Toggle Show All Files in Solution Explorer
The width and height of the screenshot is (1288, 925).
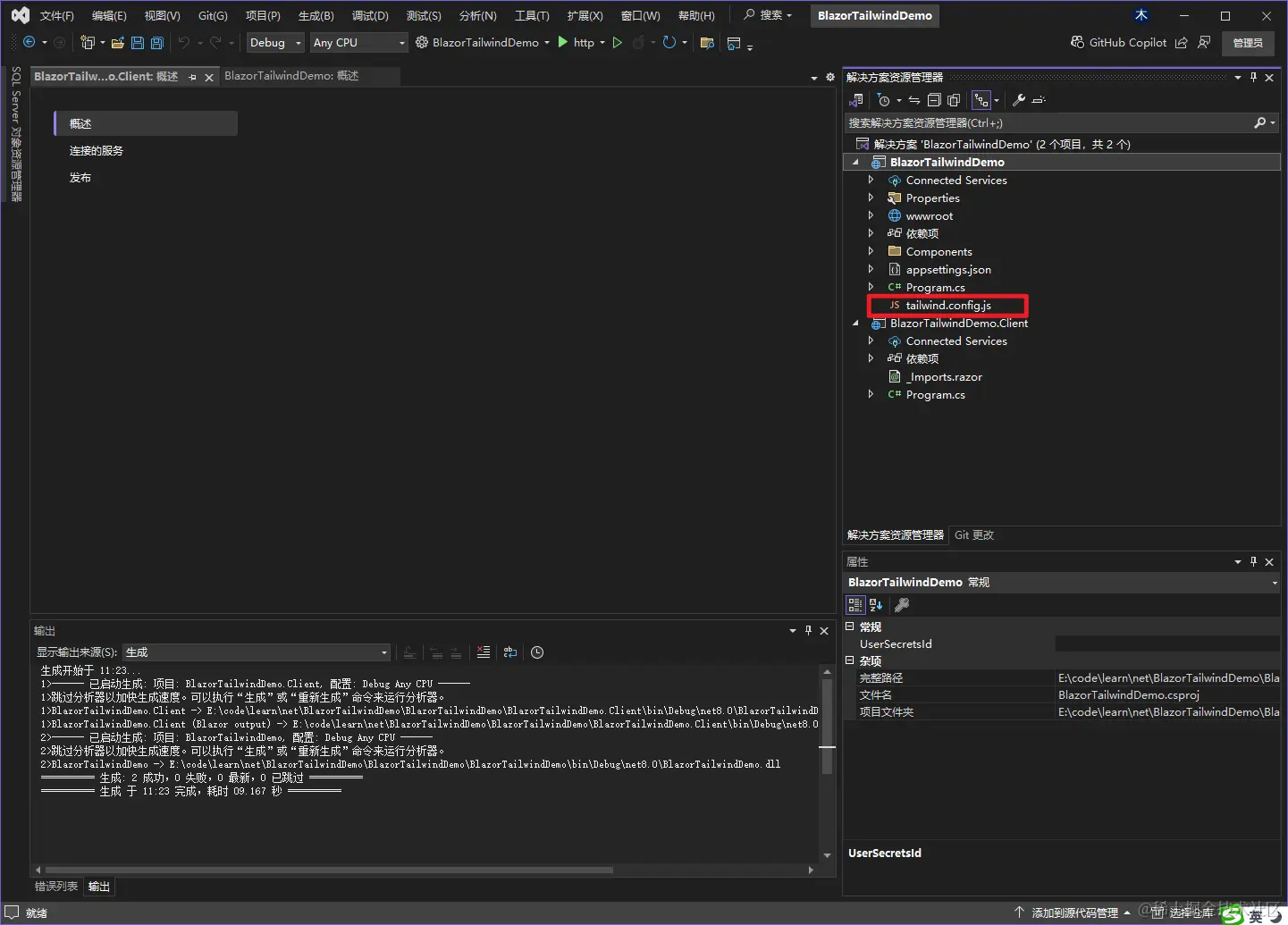point(954,100)
